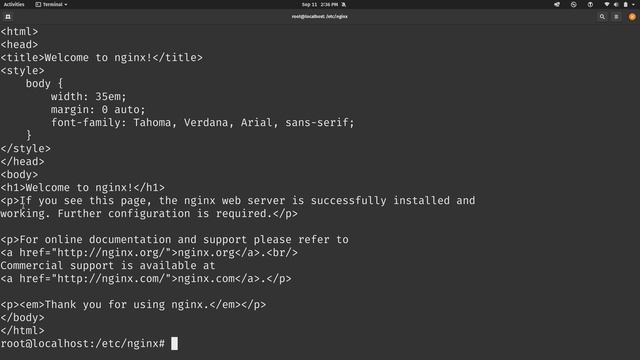Image resolution: width=640 pixels, height=360 pixels.
Task: Click the orange round window button
Action: (x=632, y=17)
